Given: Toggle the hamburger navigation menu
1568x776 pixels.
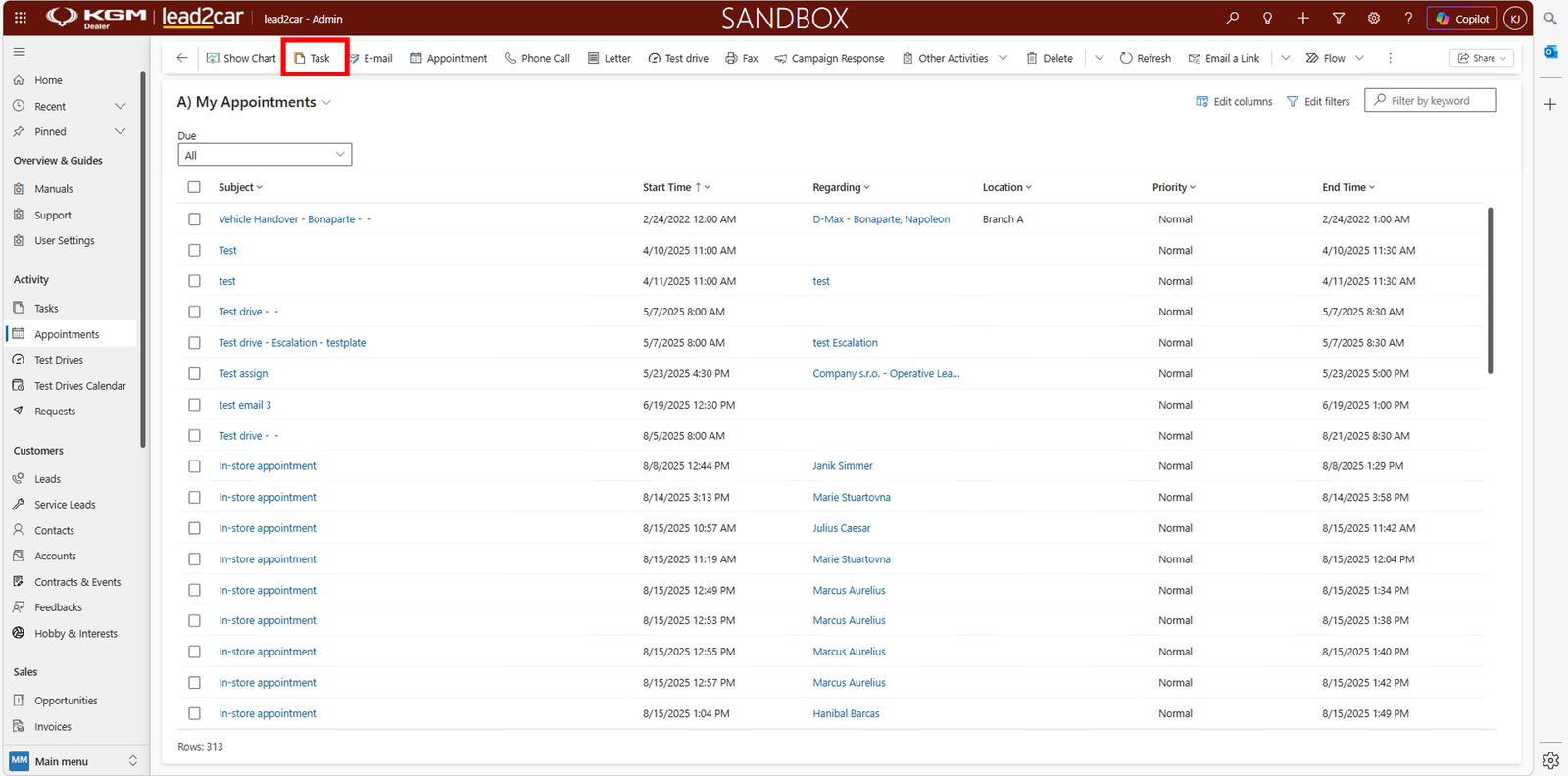Looking at the screenshot, I should click(19, 52).
